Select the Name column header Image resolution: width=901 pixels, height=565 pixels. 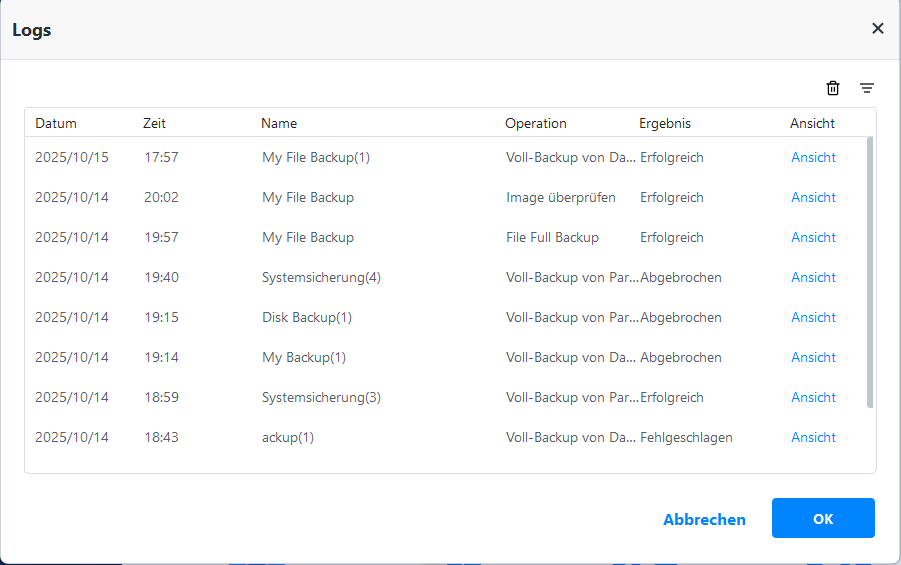point(279,123)
